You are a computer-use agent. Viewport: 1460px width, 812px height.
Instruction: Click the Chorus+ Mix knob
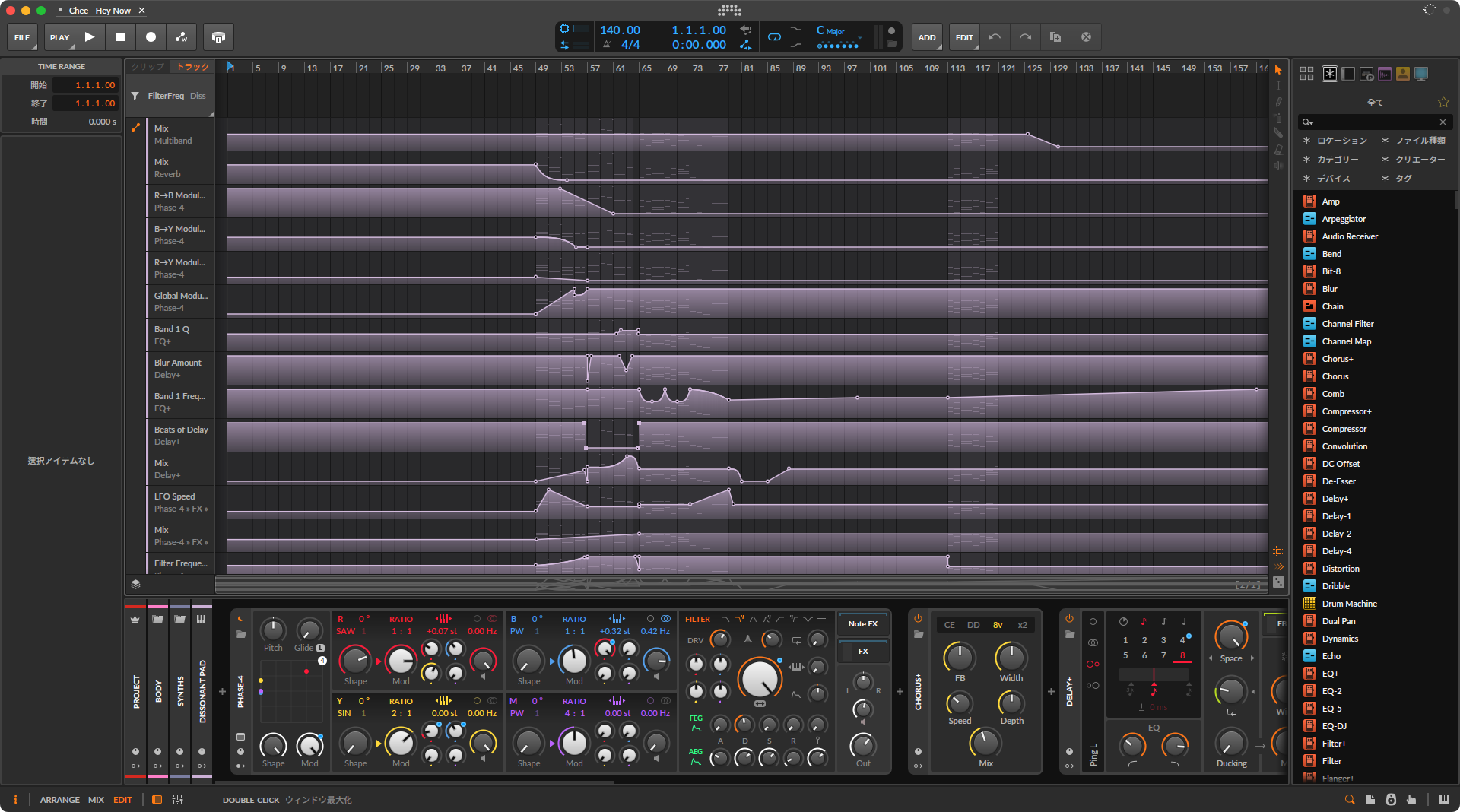pyautogui.click(x=985, y=742)
